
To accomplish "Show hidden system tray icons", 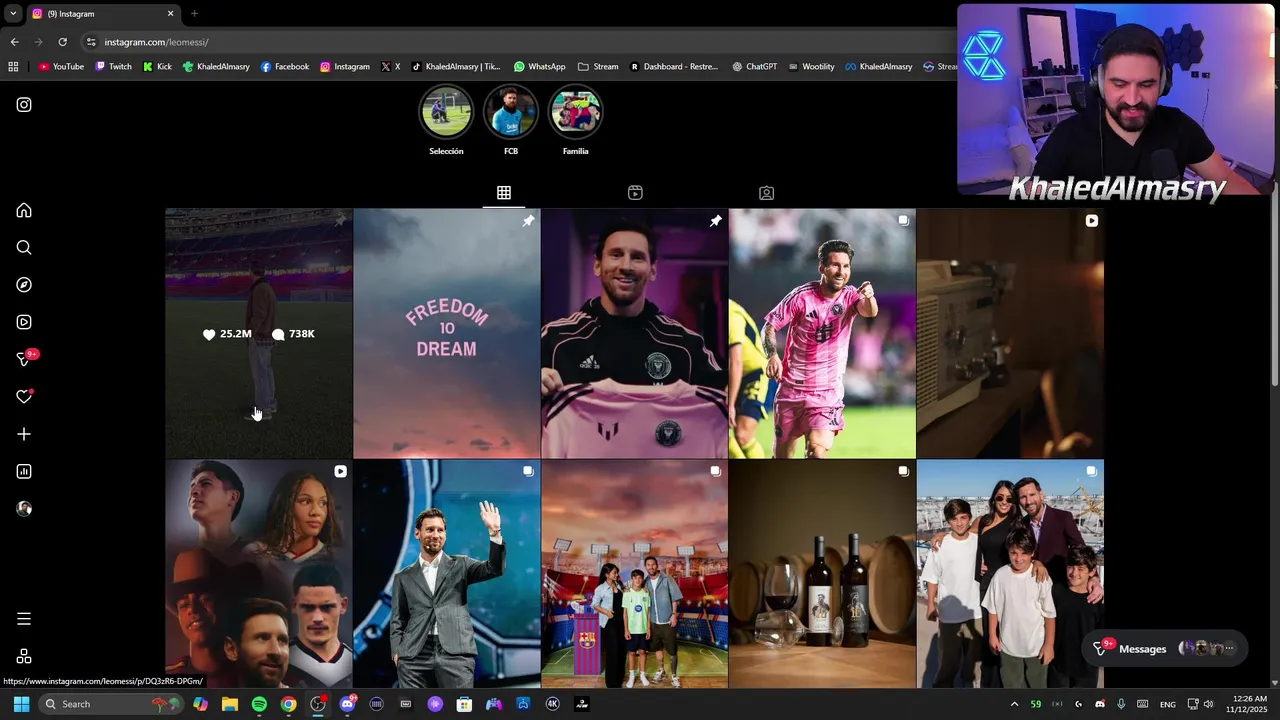I will (1014, 704).
